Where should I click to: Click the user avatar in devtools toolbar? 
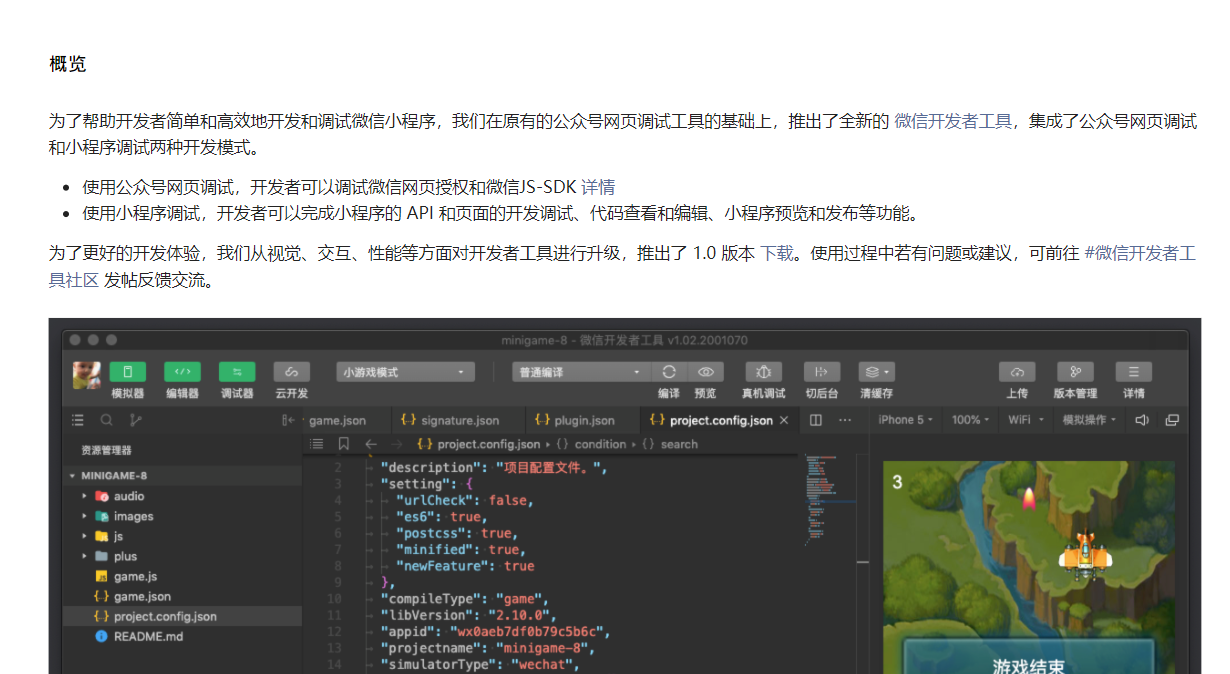(86, 376)
